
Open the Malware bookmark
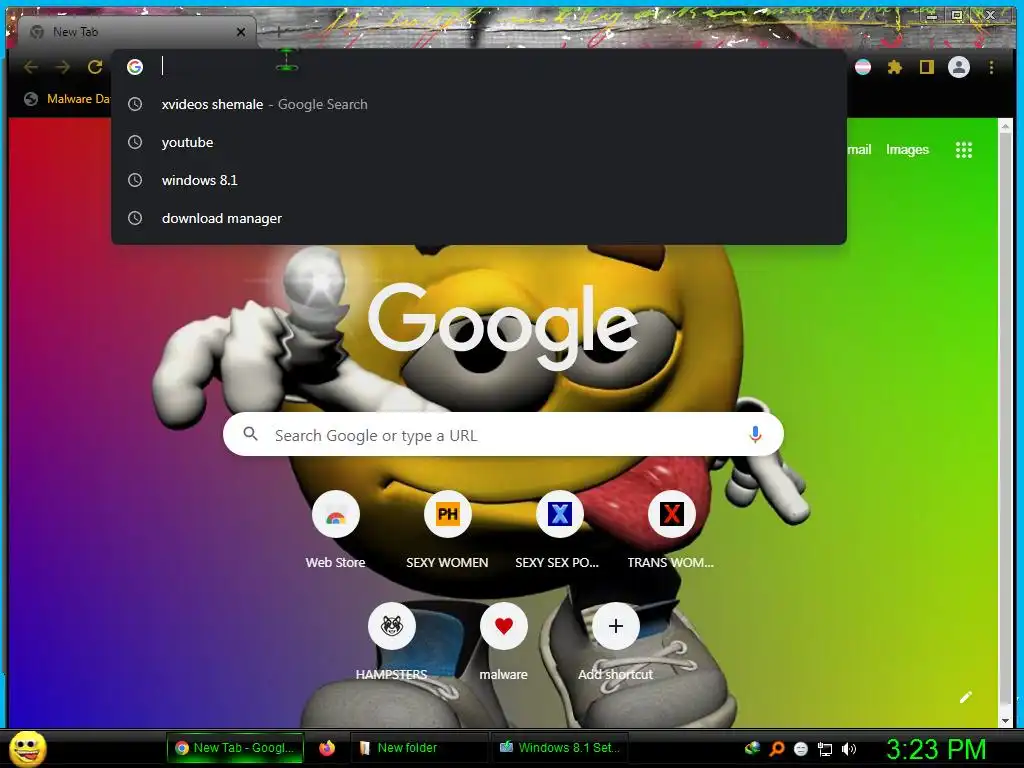[x=67, y=99]
